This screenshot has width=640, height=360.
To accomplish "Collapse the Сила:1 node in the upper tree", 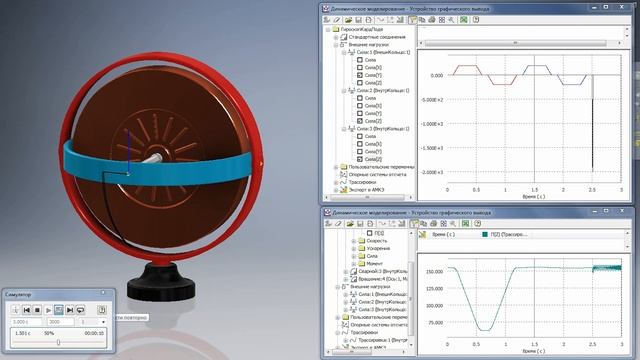I will [344, 52].
